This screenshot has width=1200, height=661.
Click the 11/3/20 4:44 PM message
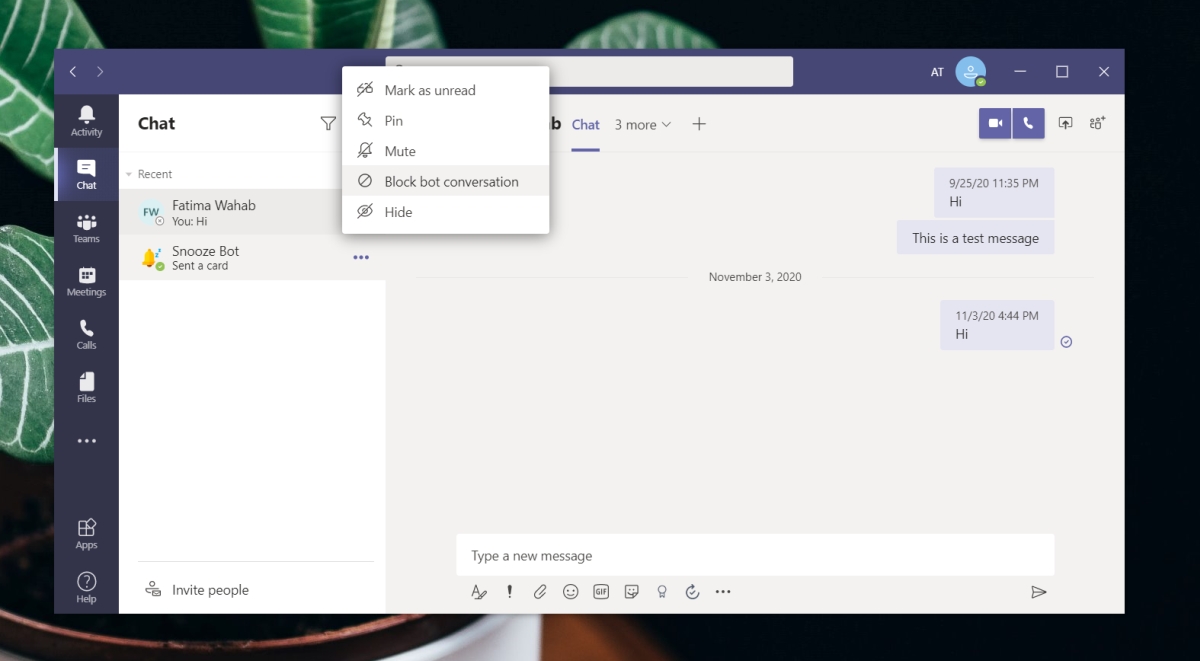[997, 325]
